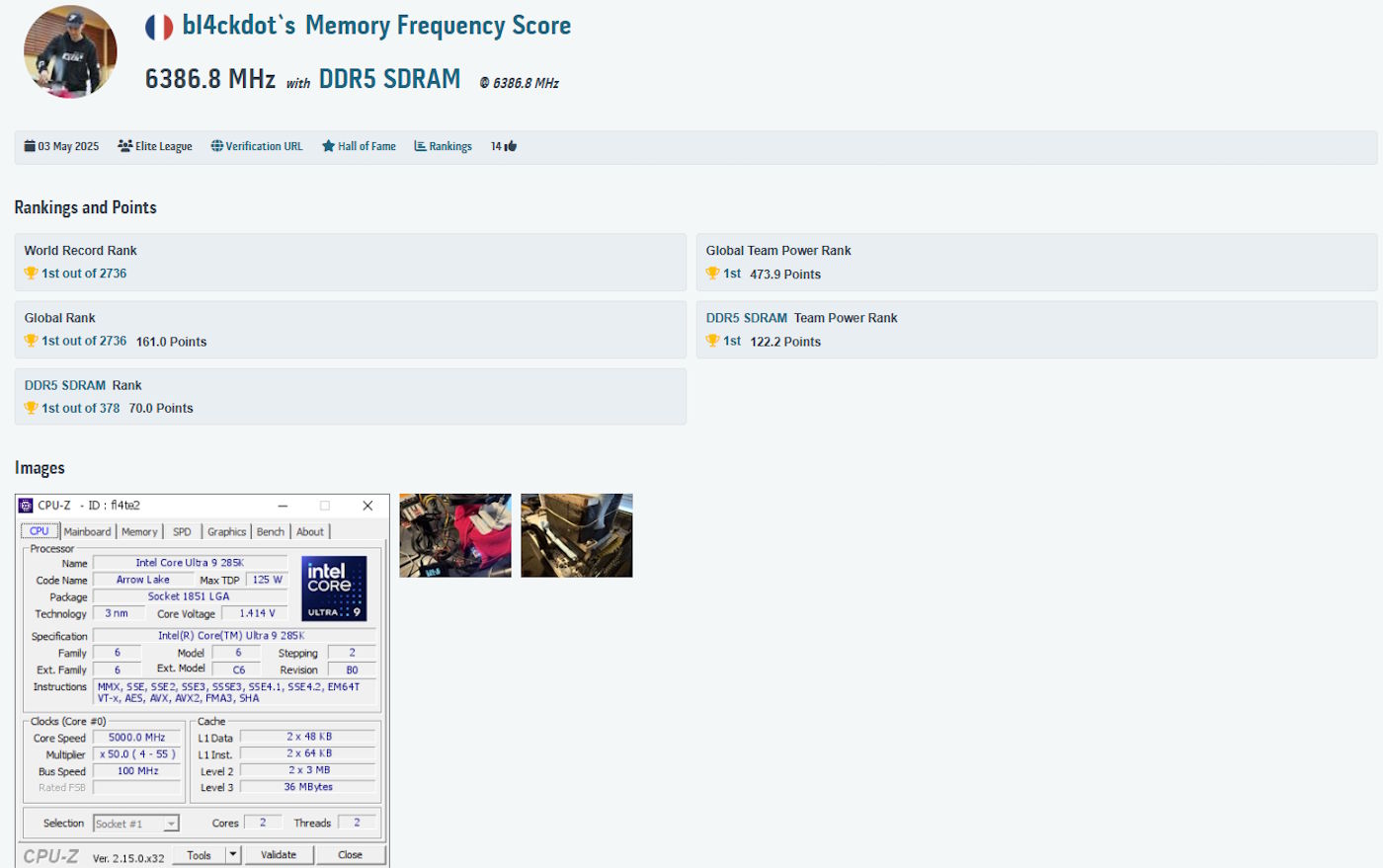
Task: Open bl4ckdot's profile avatar
Action: (70, 52)
